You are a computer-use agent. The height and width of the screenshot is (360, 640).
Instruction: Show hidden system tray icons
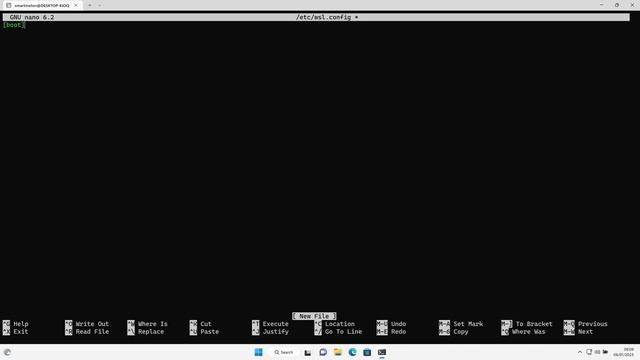[580, 352]
